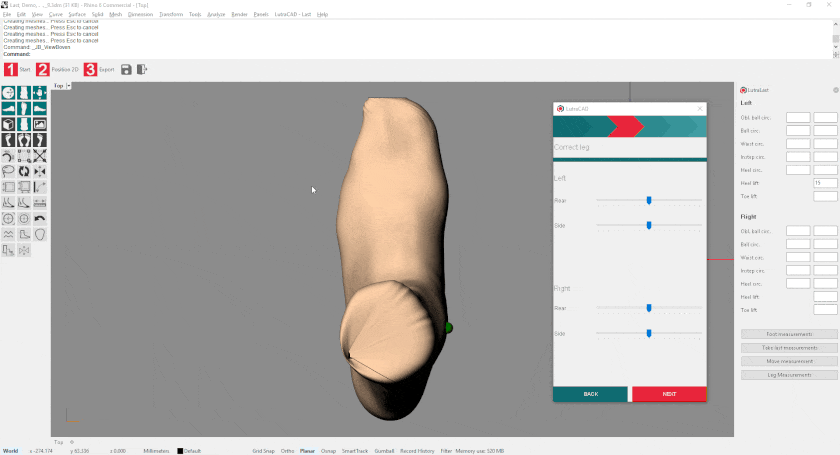This screenshot has height=455, width=840.
Task: Click the rotate arrows tool in left palette
Action: 24,171
